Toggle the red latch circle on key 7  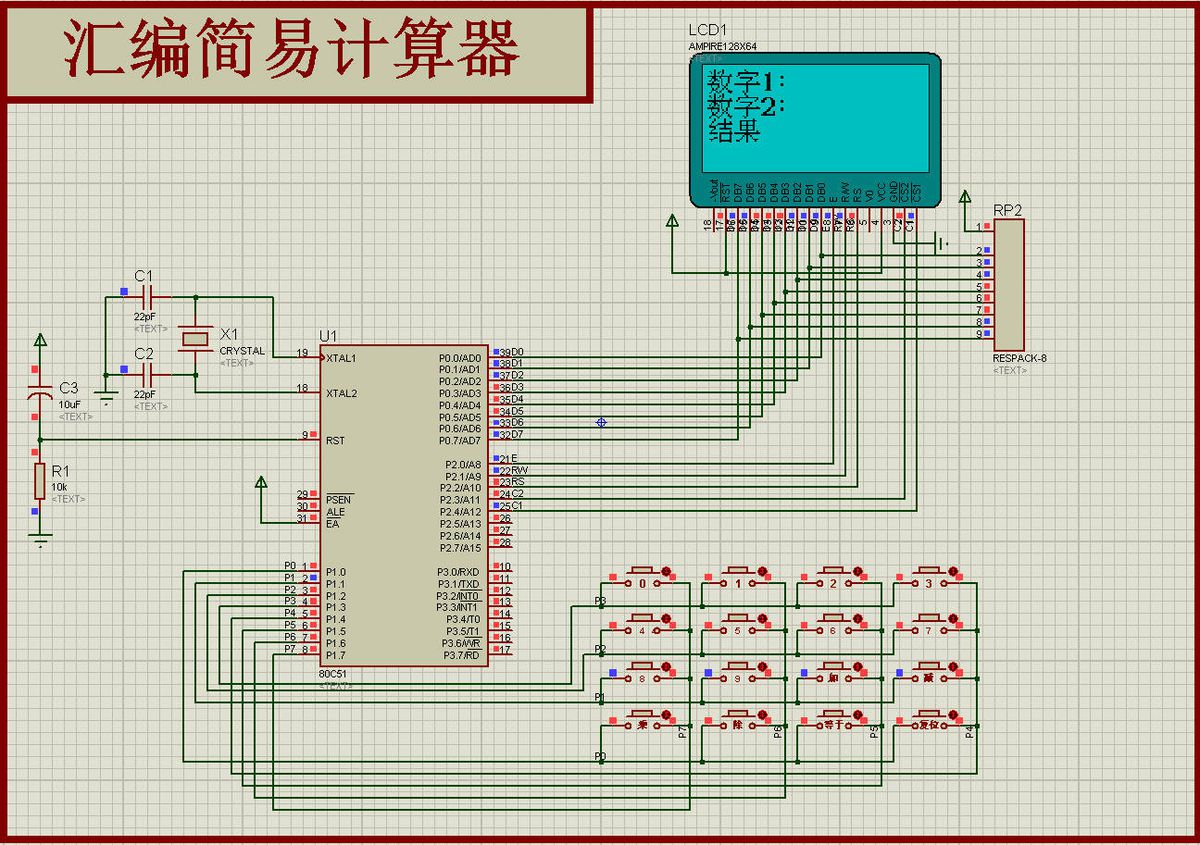[x=955, y=619]
